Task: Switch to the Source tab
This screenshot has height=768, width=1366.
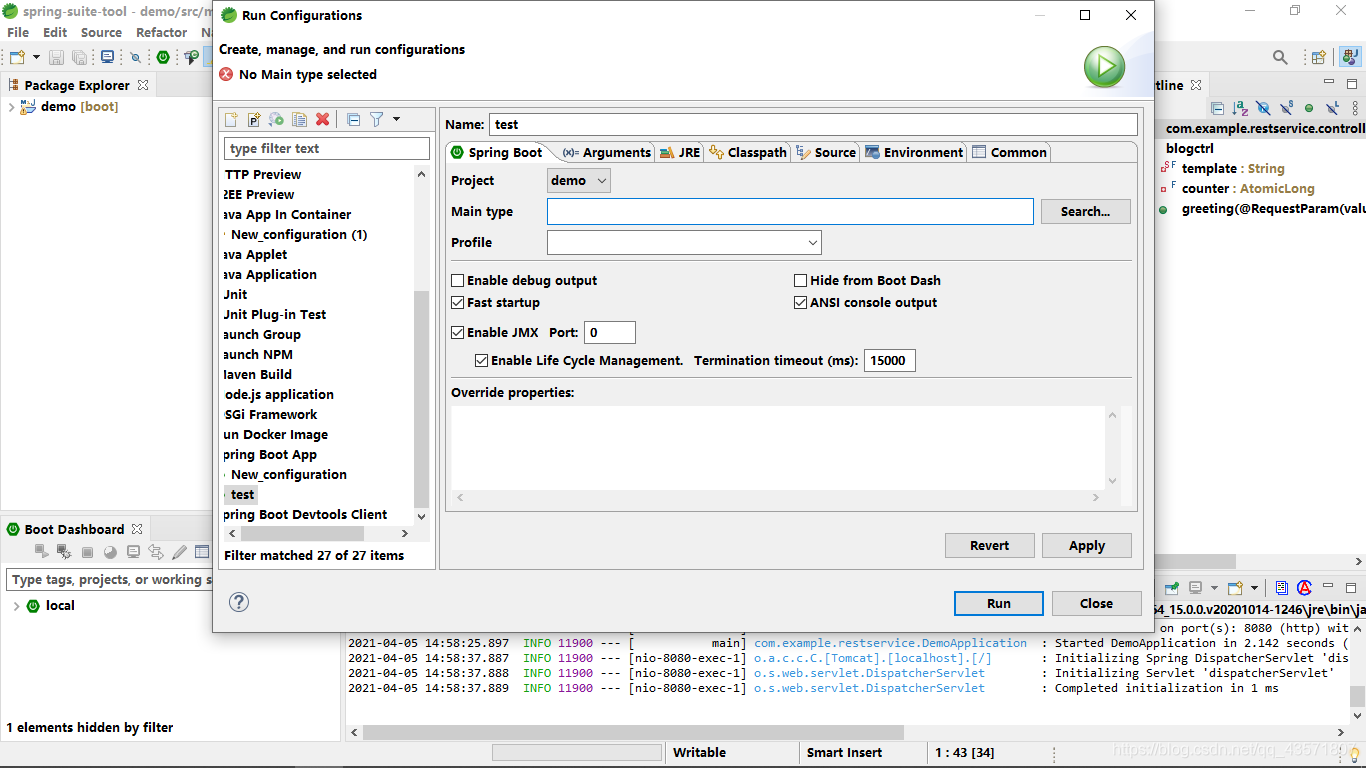Action: coord(826,153)
